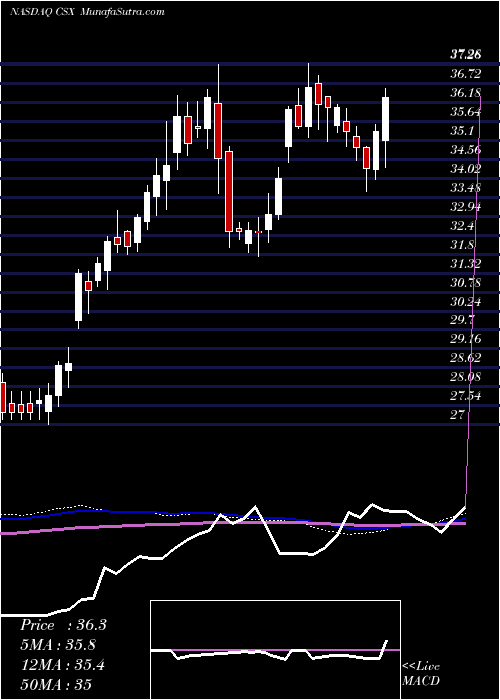Click the 28.62 price axis label
This screenshot has height=700, width=500.
coord(465,358)
